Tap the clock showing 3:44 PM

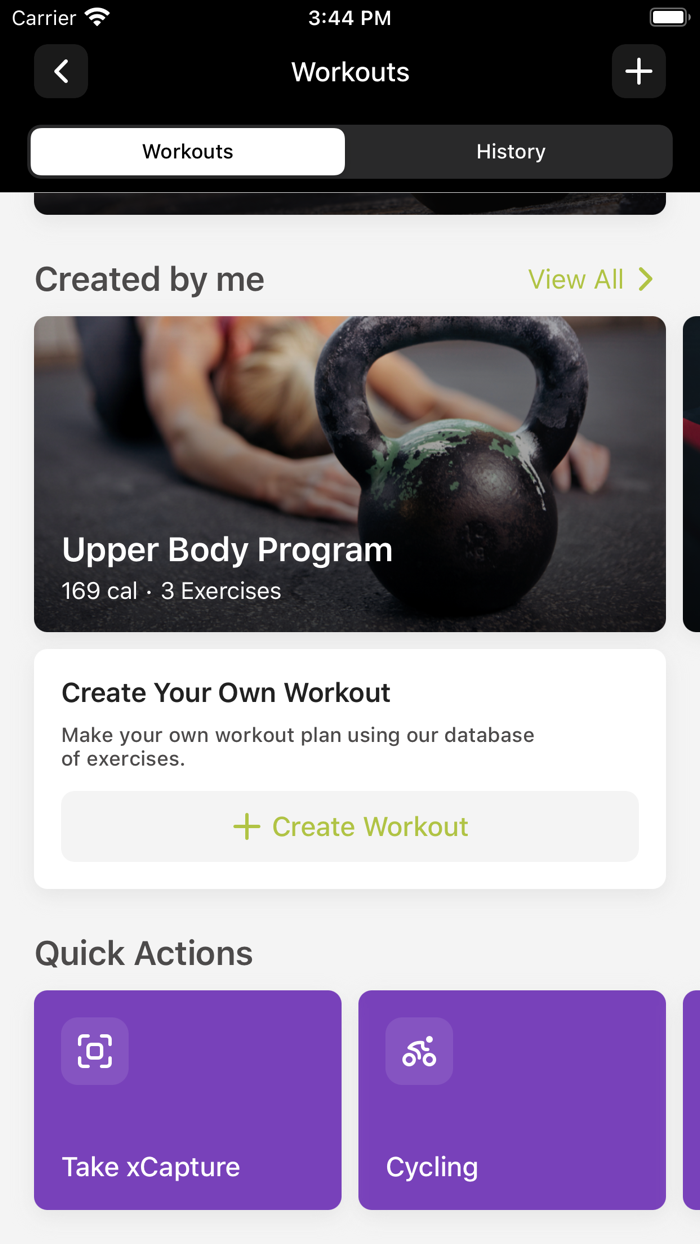(350, 16)
